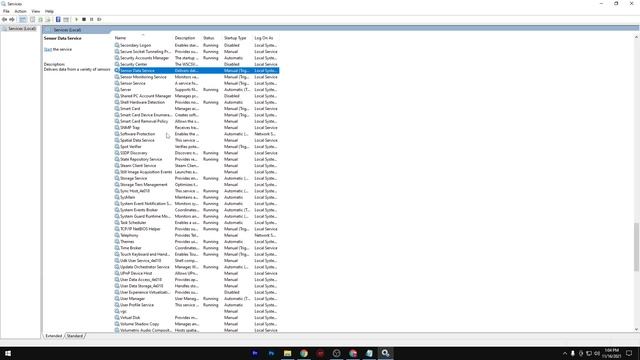
Task: Click the Services app icon on taskbar
Action: (x=385, y=353)
